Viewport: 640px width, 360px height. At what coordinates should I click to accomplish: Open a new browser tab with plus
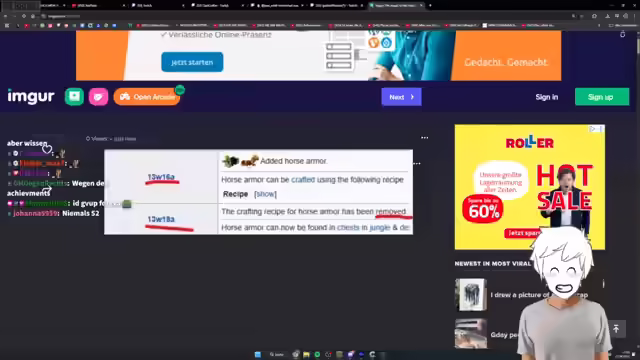coord(430,6)
